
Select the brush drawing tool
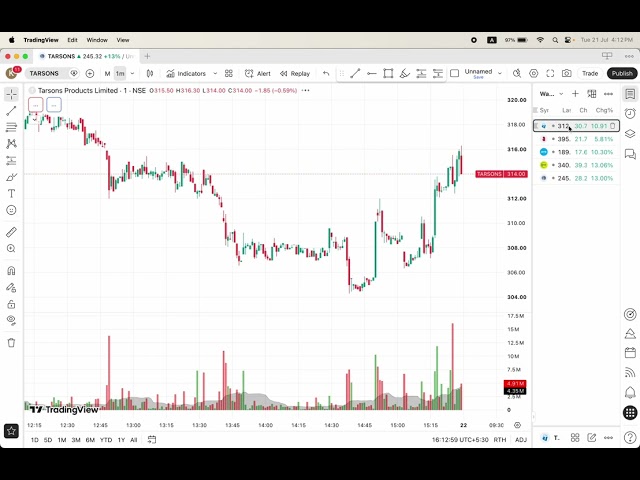pos(11,177)
